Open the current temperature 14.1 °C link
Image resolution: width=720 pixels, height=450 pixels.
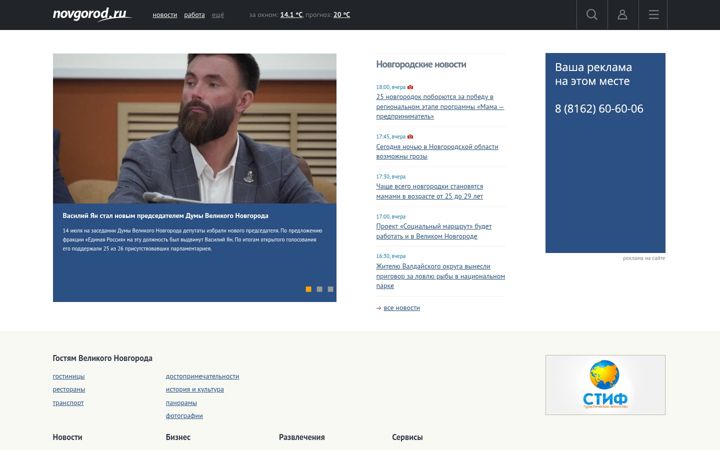[x=292, y=15]
